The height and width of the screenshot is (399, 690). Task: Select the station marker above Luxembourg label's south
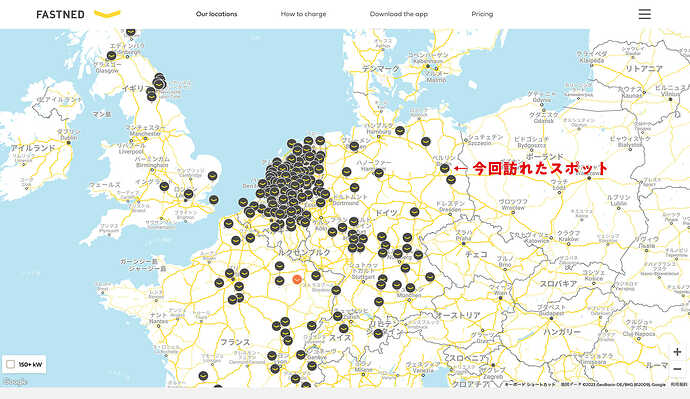click(x=279, y=266)
